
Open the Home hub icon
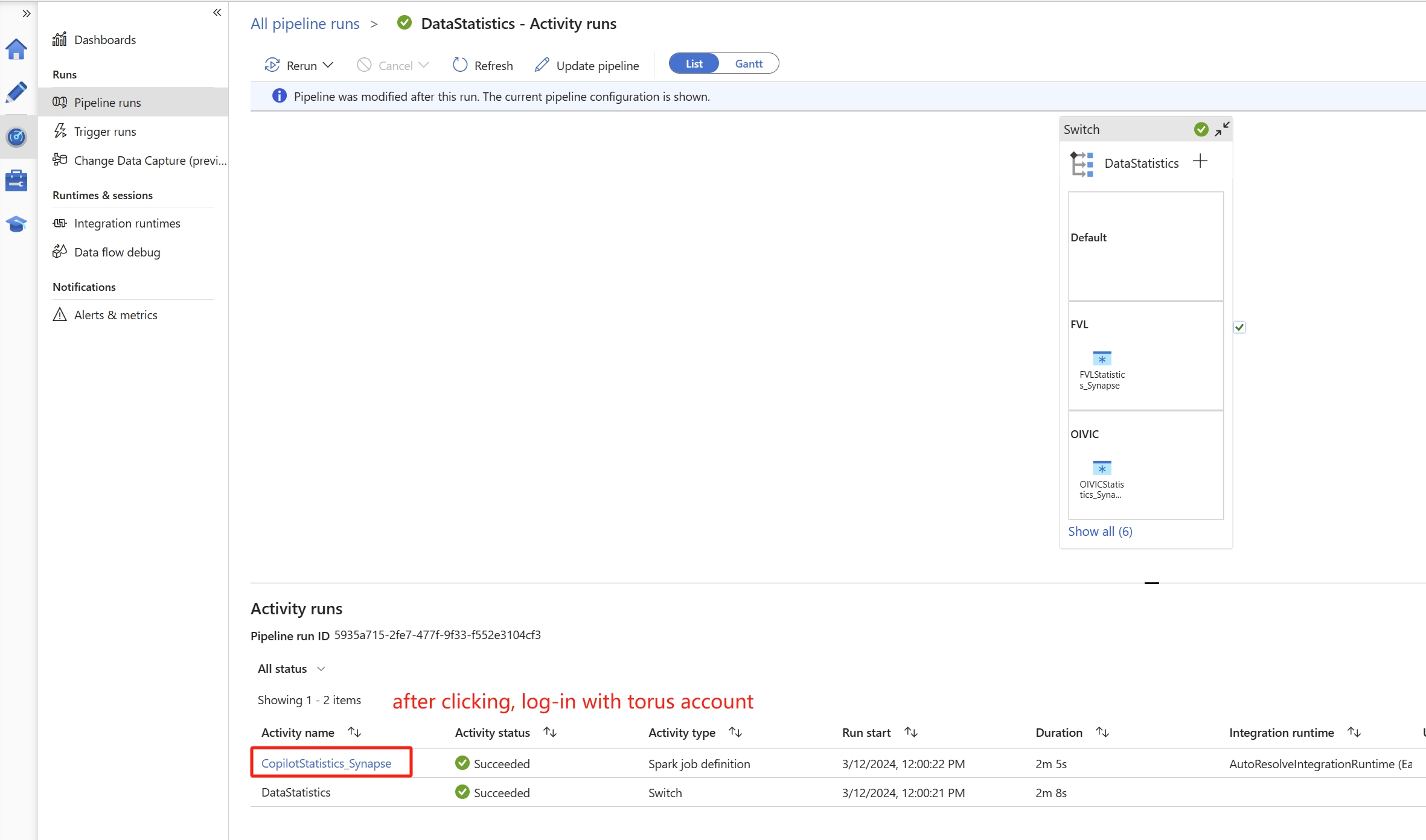[x=16, y=49]
